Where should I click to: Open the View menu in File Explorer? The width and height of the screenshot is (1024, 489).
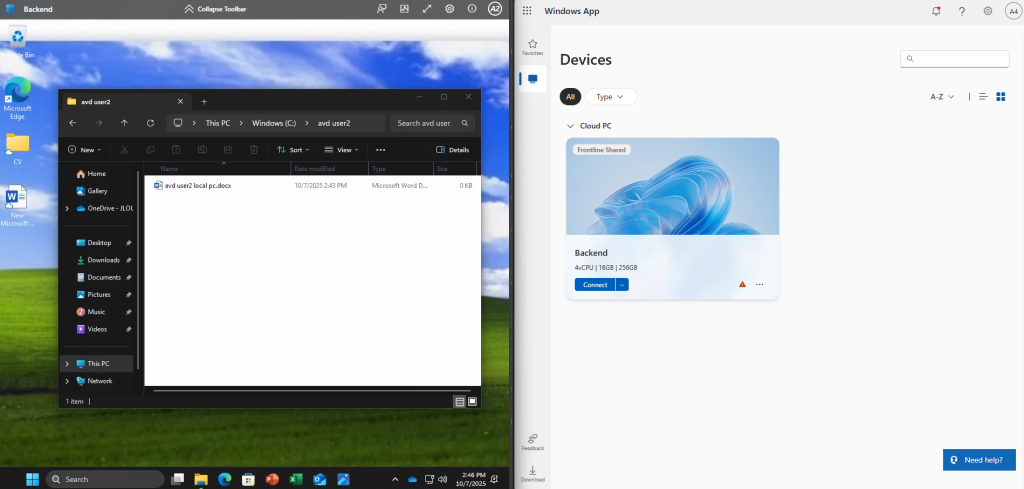pyautogui.click(x=341, y=150)
